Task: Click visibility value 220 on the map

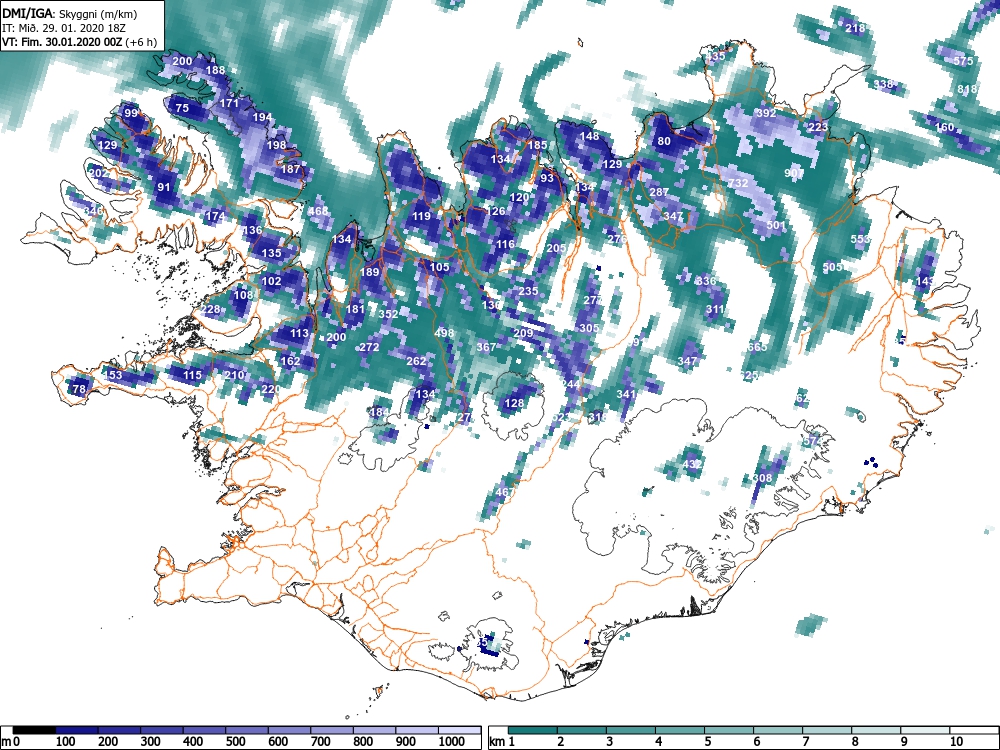Action: click(x=271, y=389)
